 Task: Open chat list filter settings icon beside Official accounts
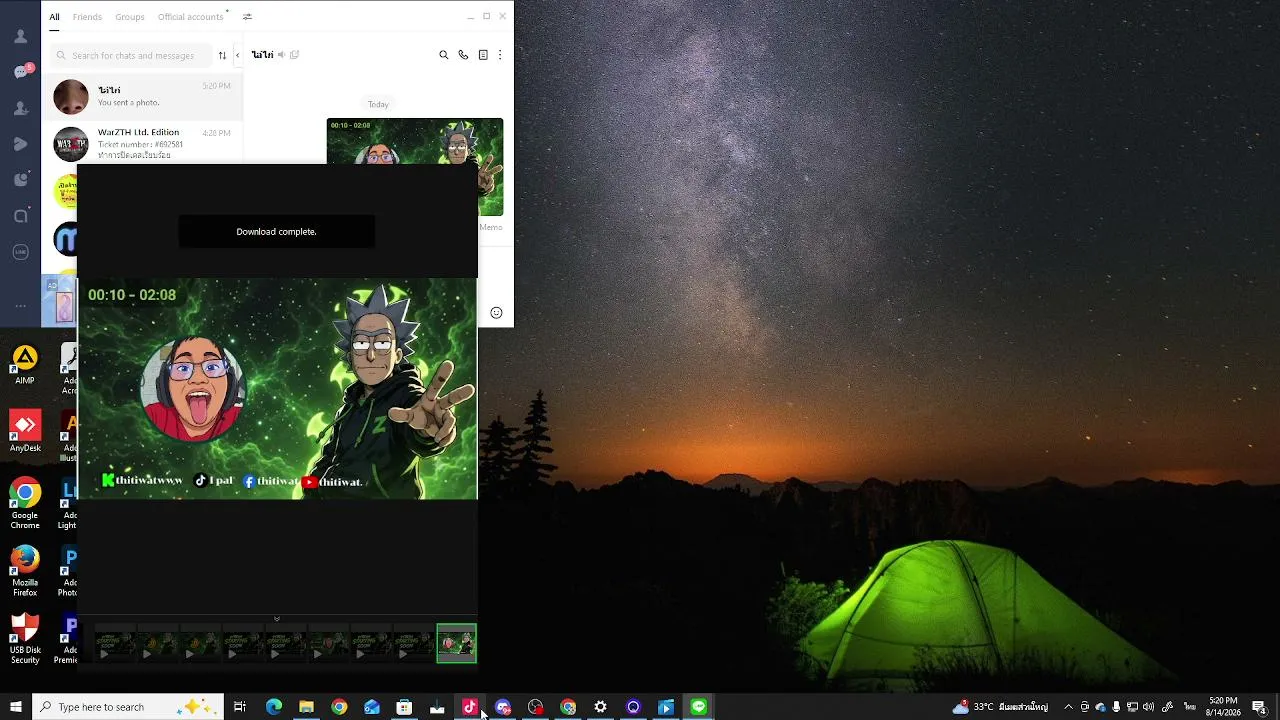point(247,17)
